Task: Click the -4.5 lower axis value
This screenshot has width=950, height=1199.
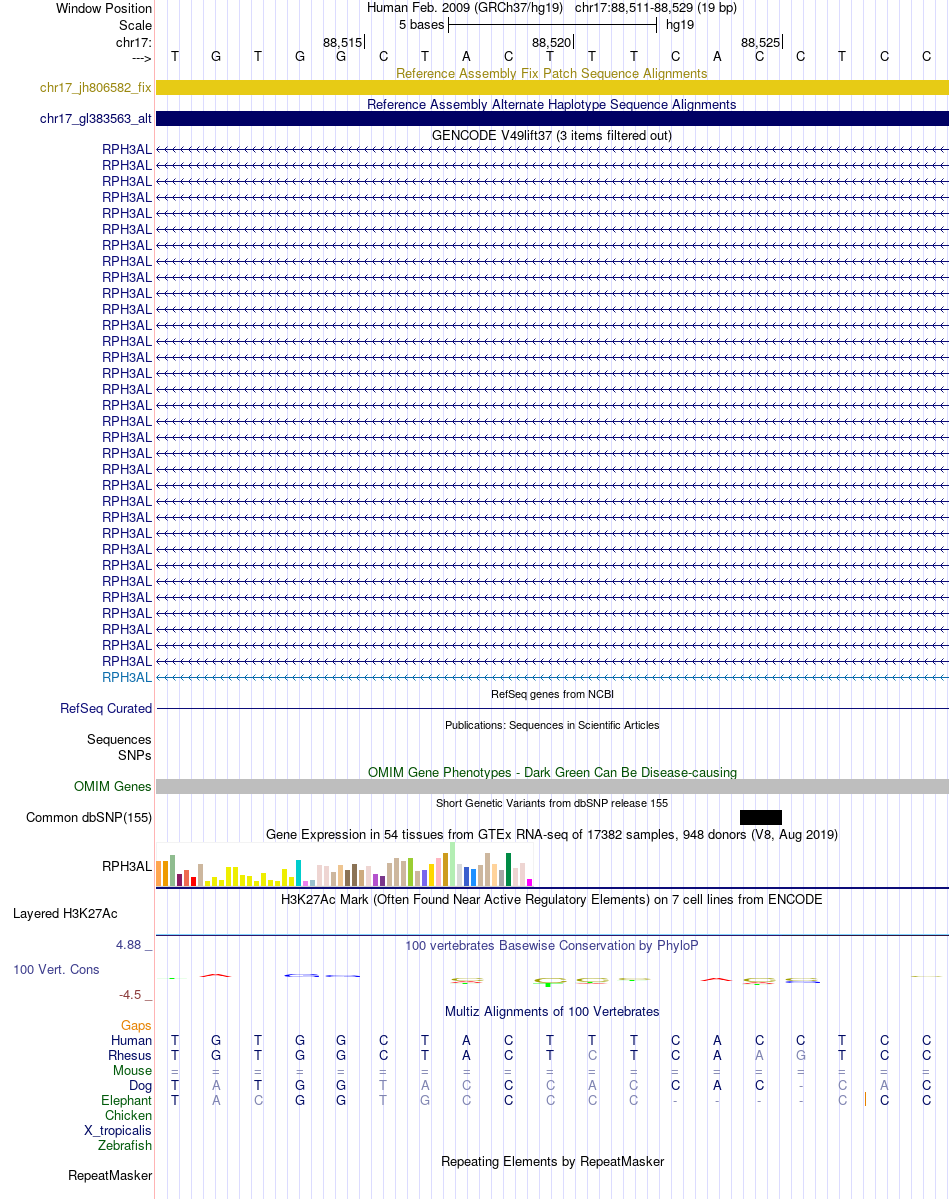Action: click(130, 995)
